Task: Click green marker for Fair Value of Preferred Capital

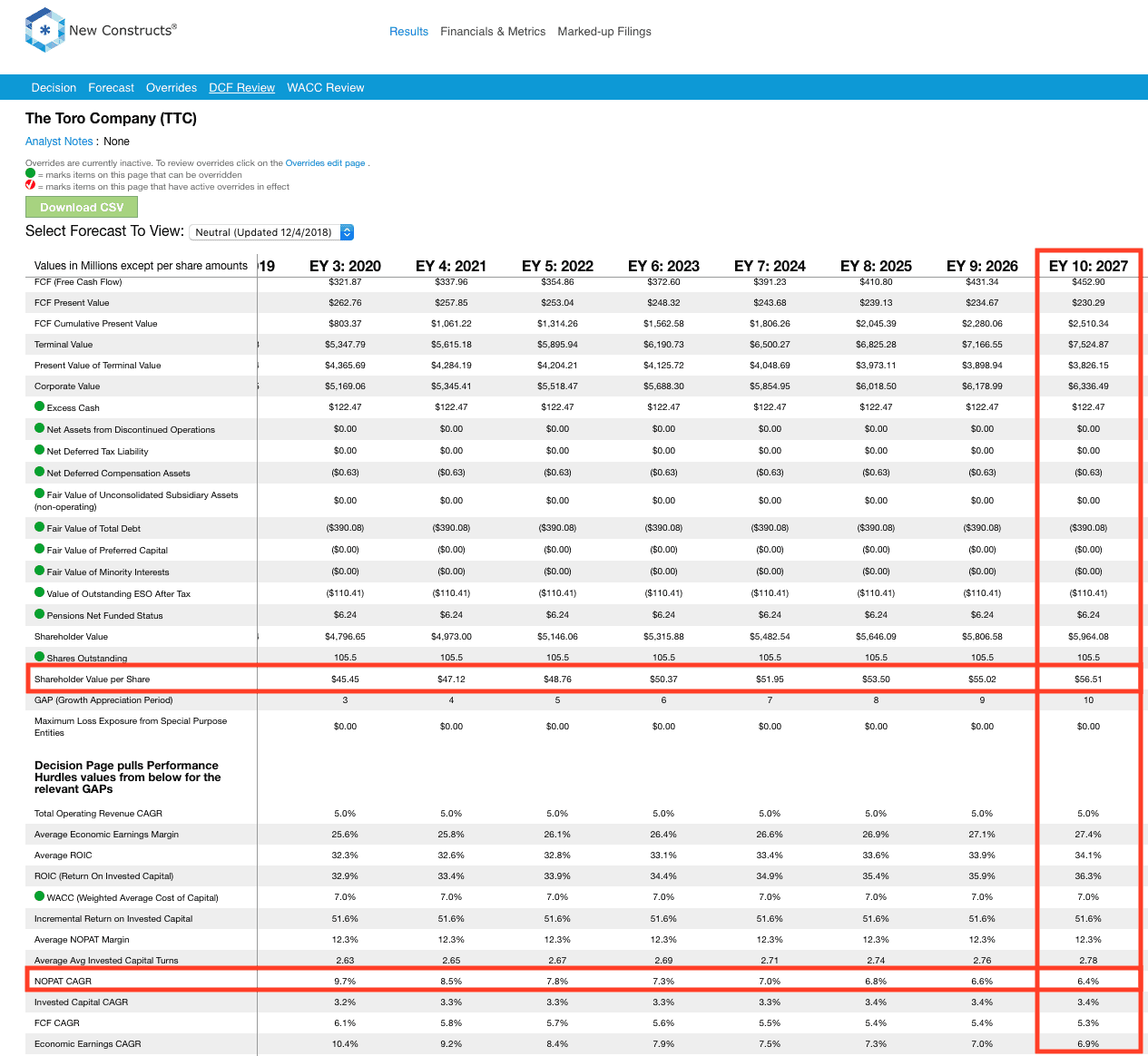Action: pyautogui.click(x=40, y=549)
